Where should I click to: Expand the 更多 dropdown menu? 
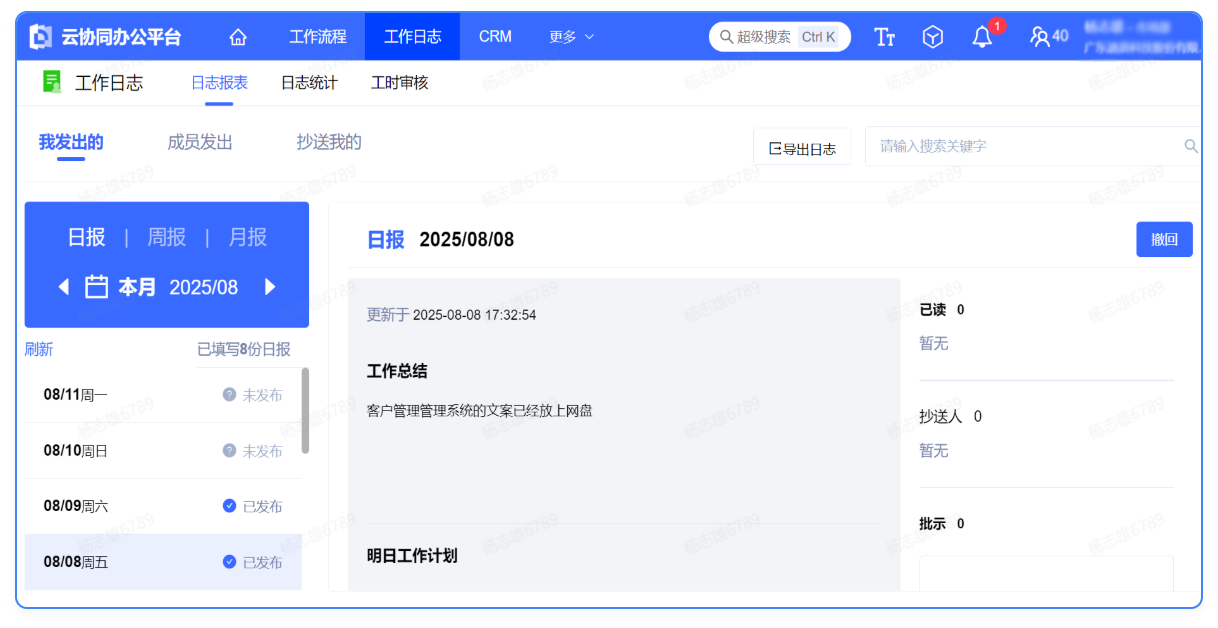(x=571, y=37)
